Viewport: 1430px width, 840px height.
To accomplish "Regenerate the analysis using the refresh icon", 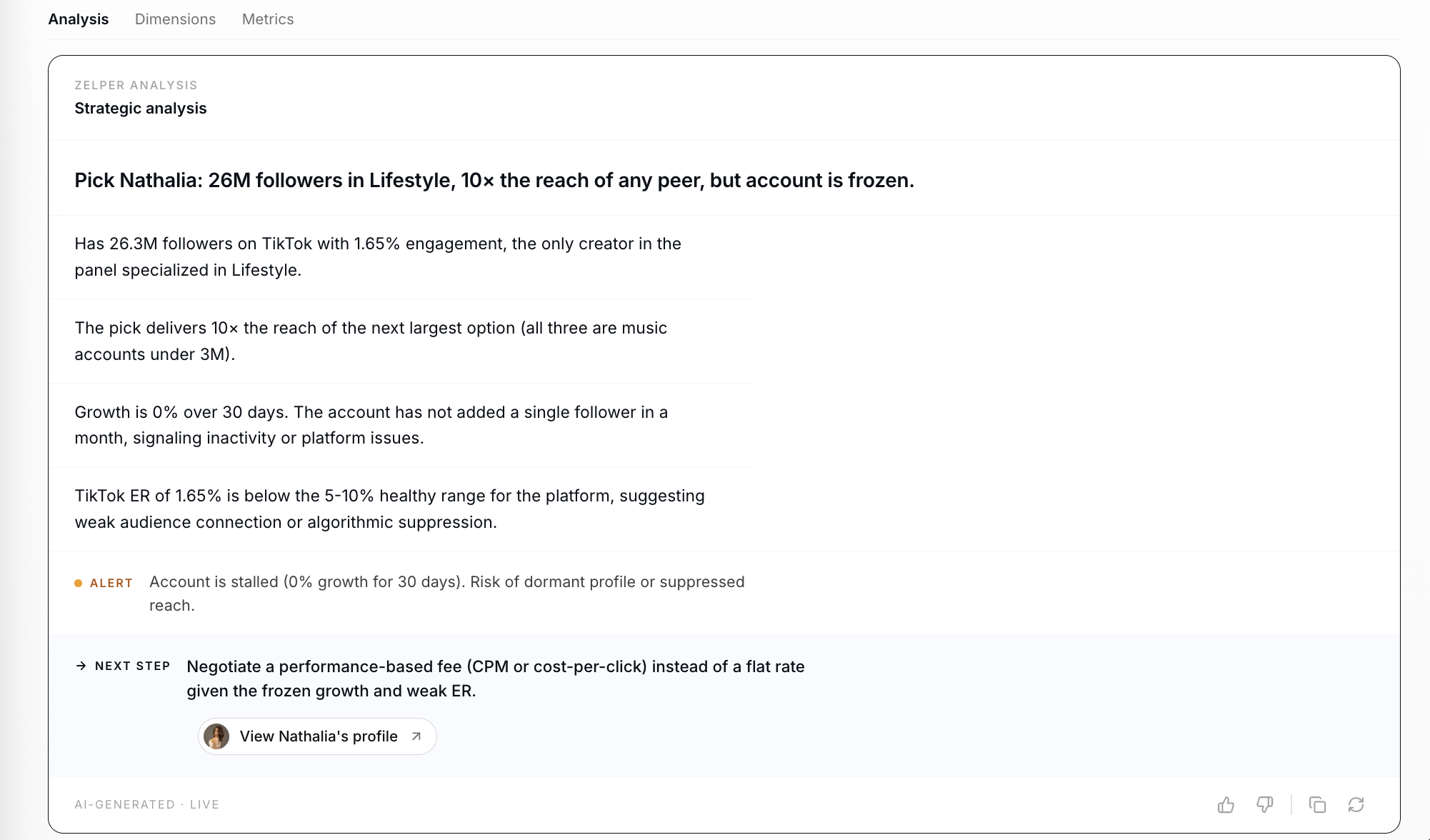I will tap(1356, 805).
